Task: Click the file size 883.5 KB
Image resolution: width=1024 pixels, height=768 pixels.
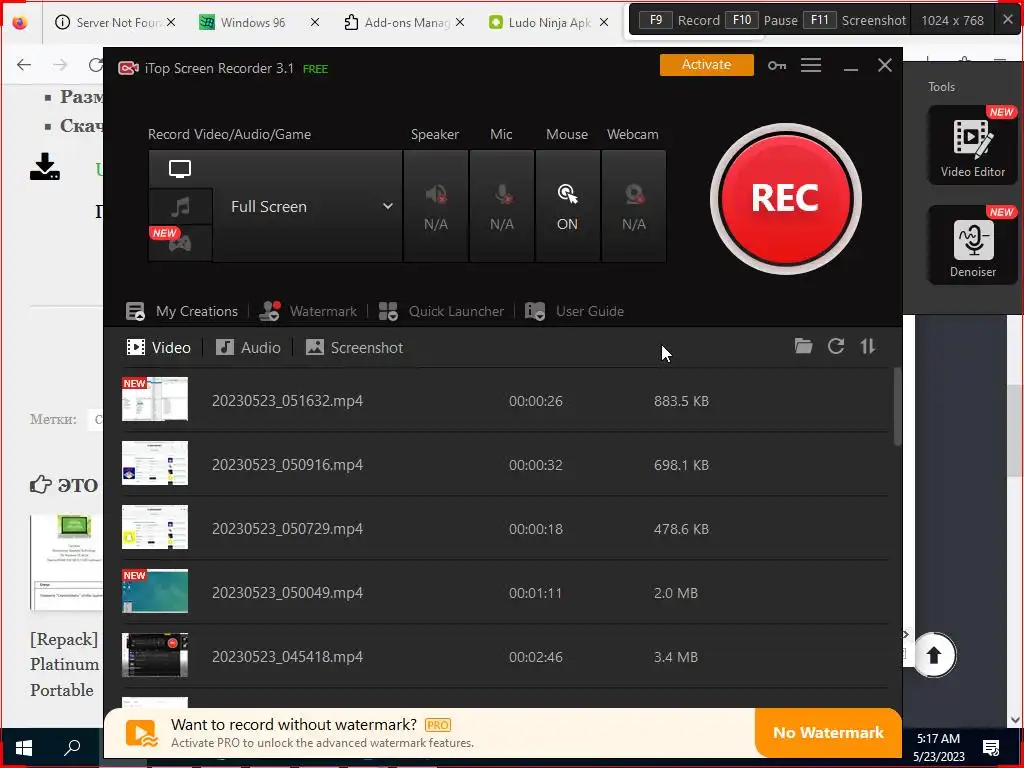Action: [681, 401]
